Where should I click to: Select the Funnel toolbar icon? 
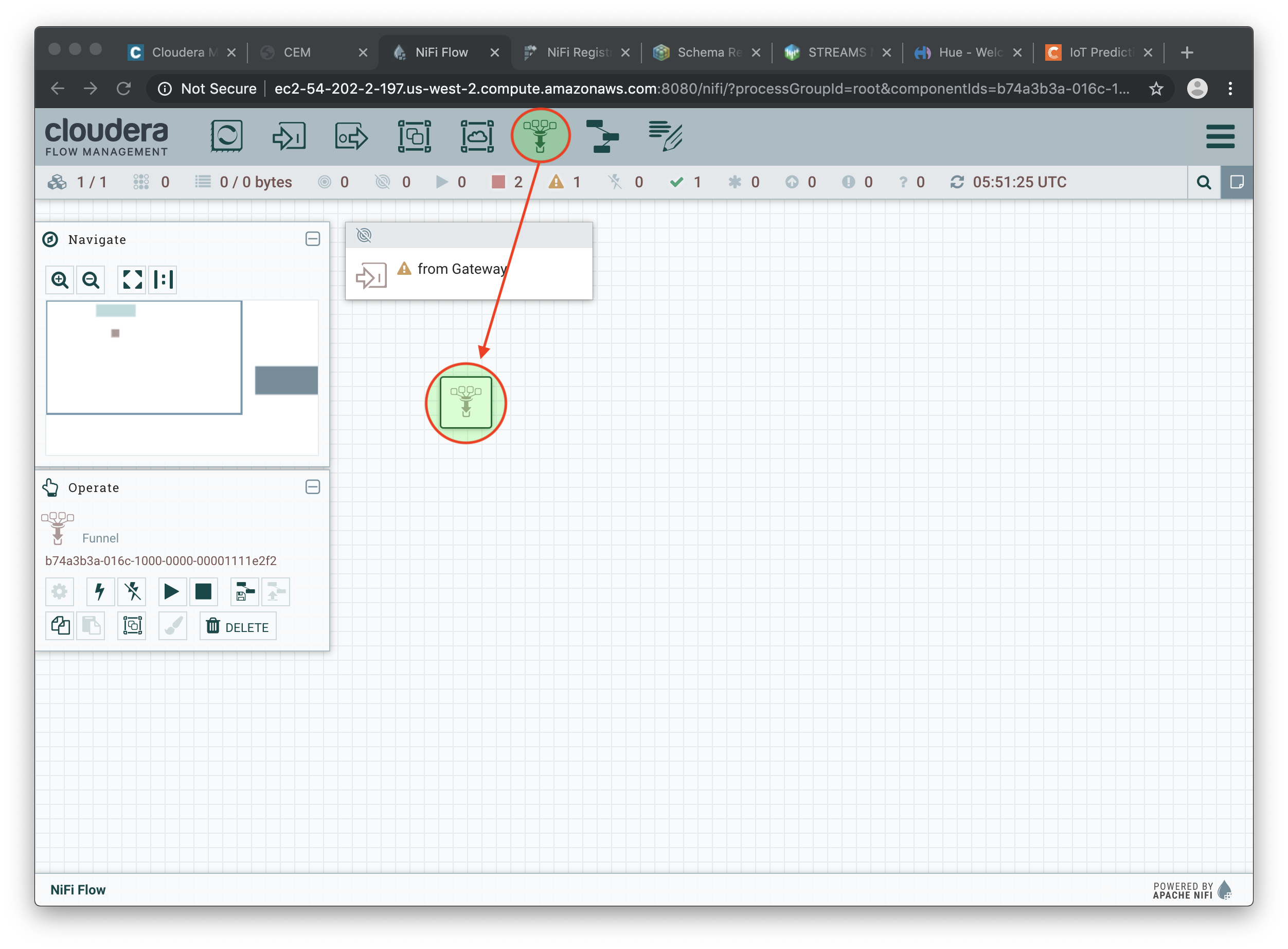[540, 136]
